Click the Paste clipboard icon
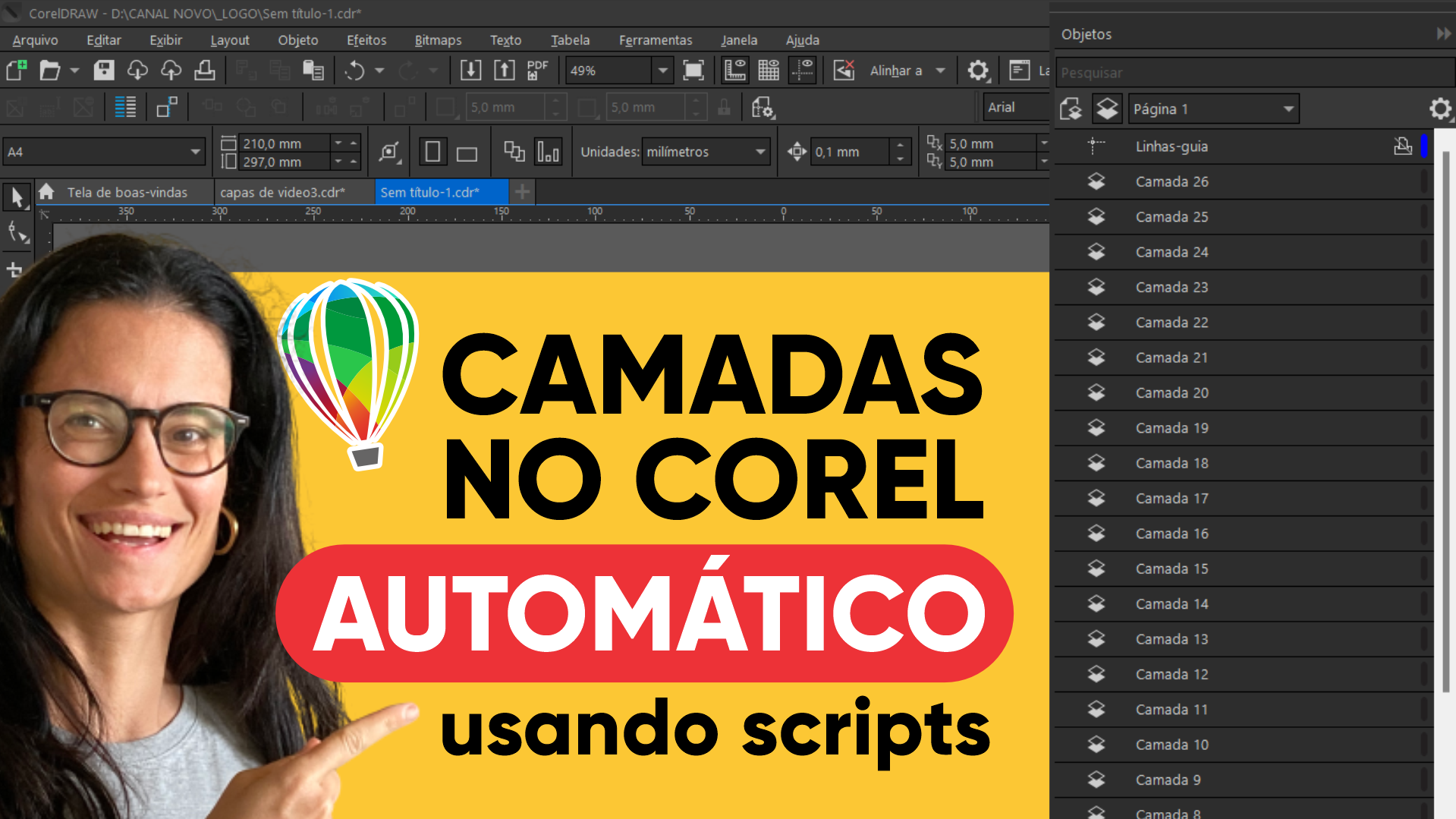 click(x=313, y=71)
